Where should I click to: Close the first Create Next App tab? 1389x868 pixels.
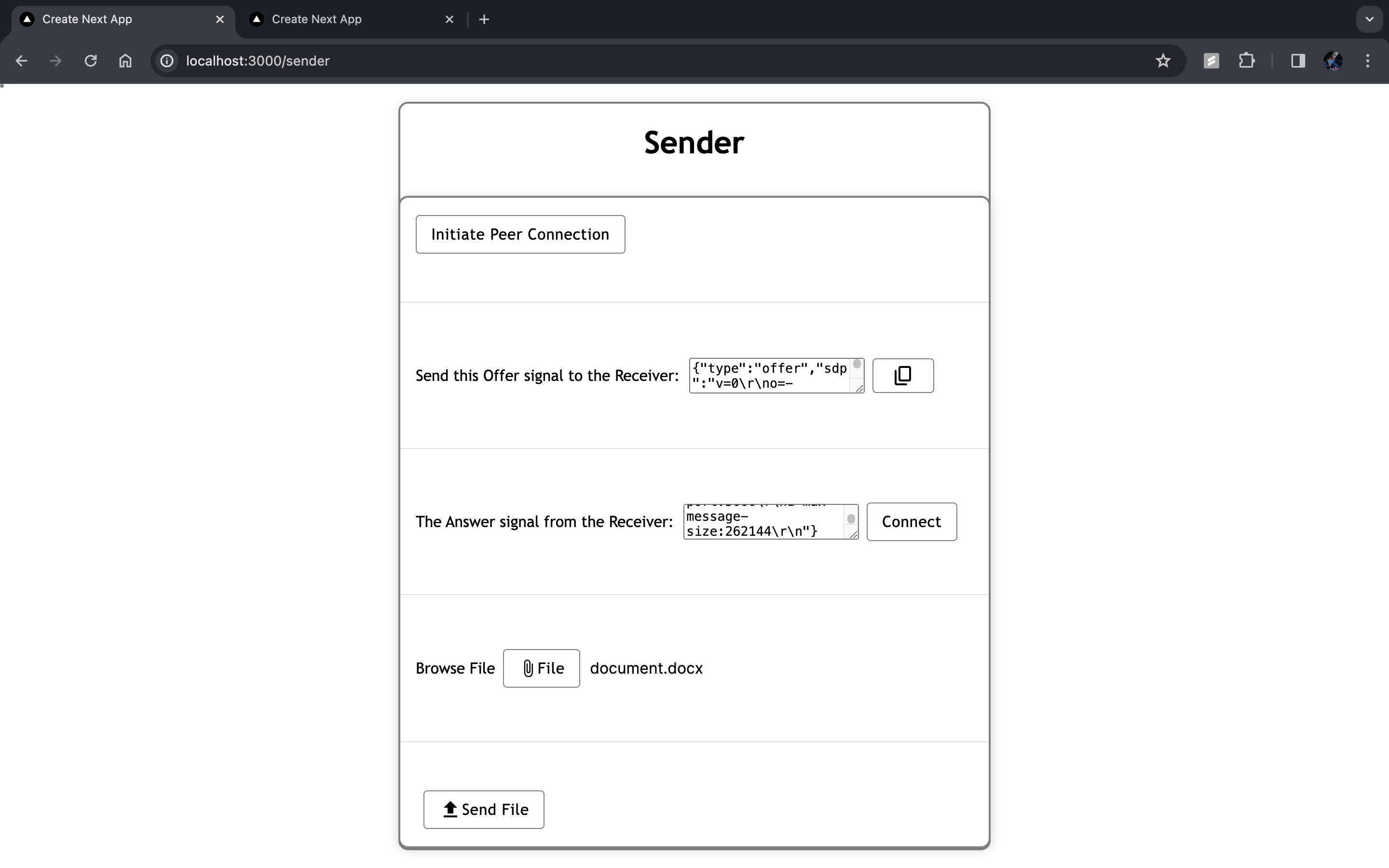tap(220, 19)
